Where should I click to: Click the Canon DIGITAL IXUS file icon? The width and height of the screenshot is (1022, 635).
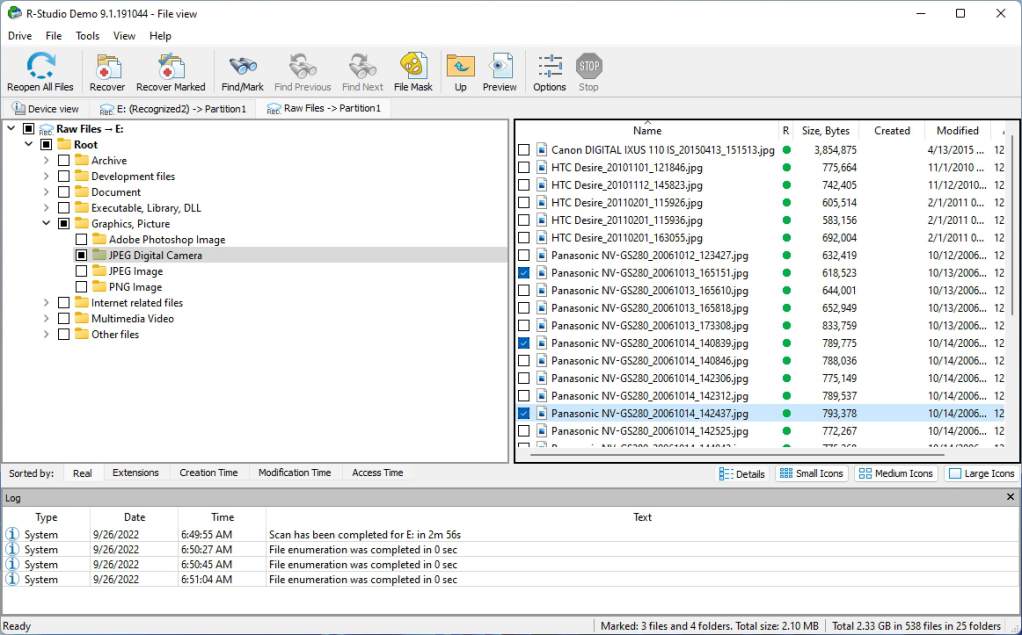542,150
